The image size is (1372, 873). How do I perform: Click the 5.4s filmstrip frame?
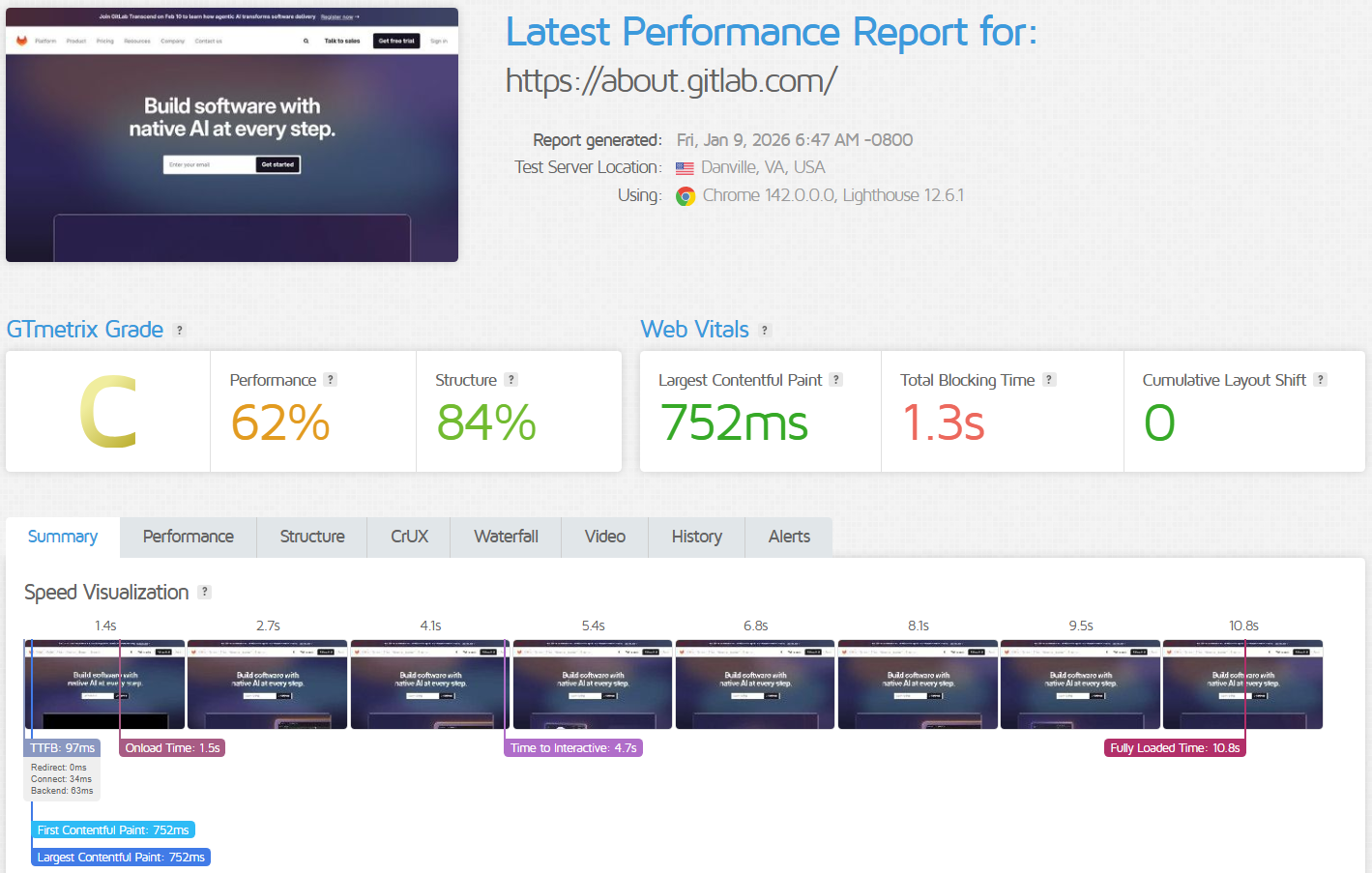[593, 684]
